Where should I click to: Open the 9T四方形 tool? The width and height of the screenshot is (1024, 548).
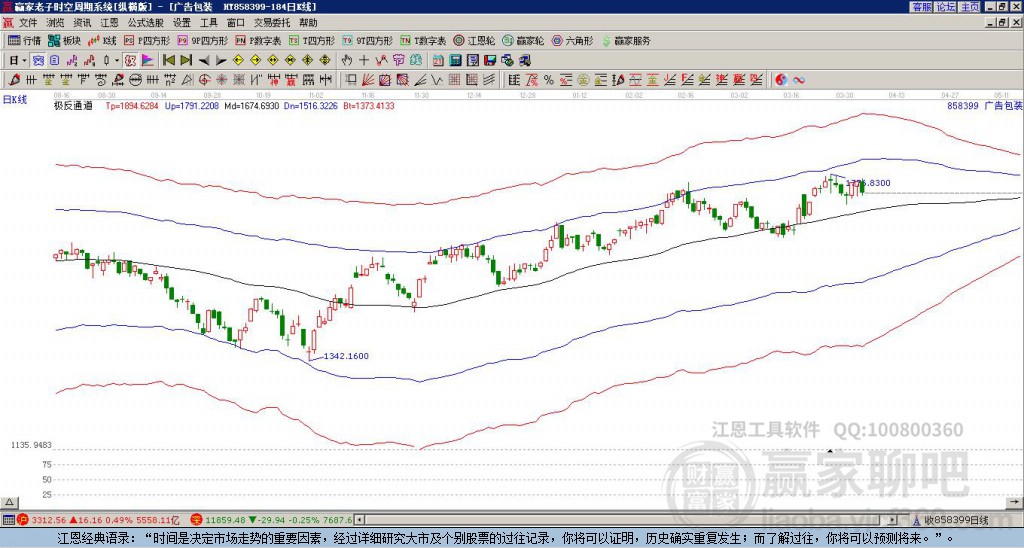pyautogui.click(x=367, y=40)
